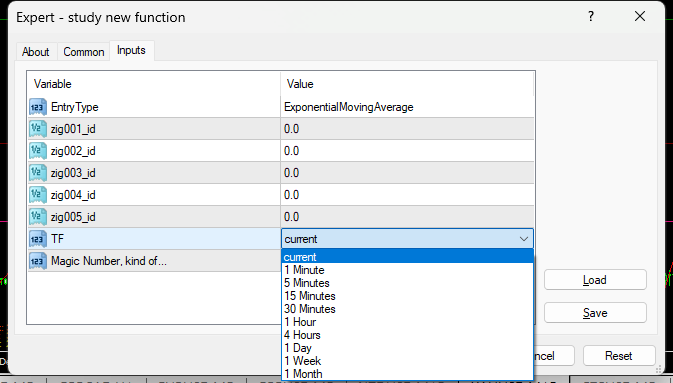Choose '1 Day' timeframe option
Image resolution: width=673 pixels, height=383 pixels.
[407, 348]
